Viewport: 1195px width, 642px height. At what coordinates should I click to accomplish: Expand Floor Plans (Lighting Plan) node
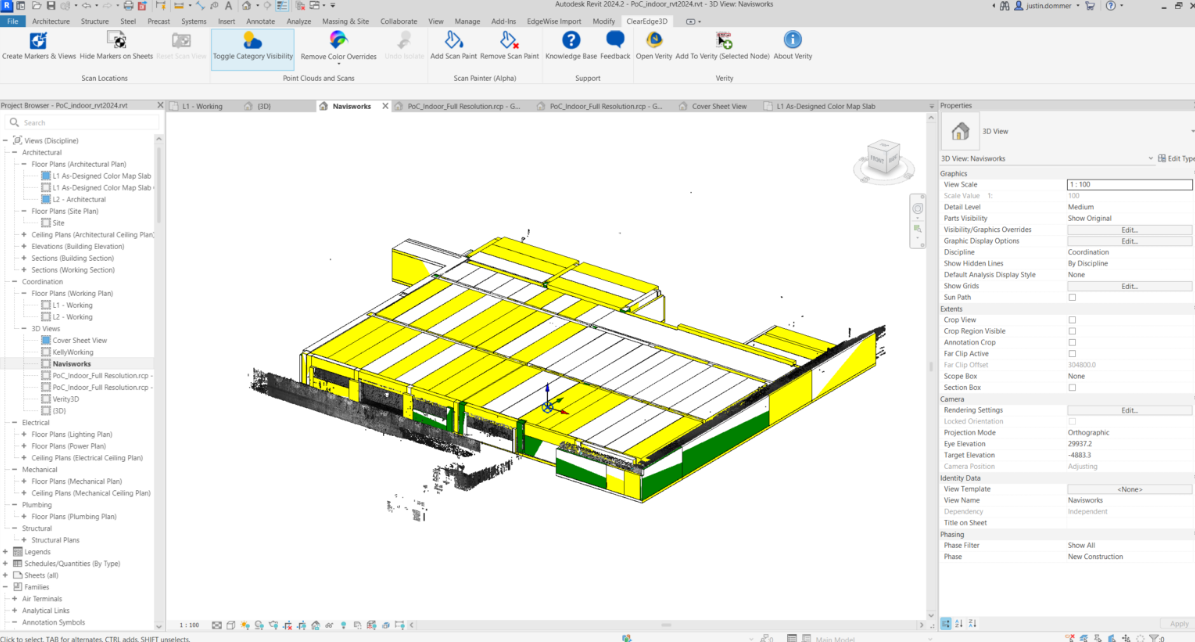25,435
